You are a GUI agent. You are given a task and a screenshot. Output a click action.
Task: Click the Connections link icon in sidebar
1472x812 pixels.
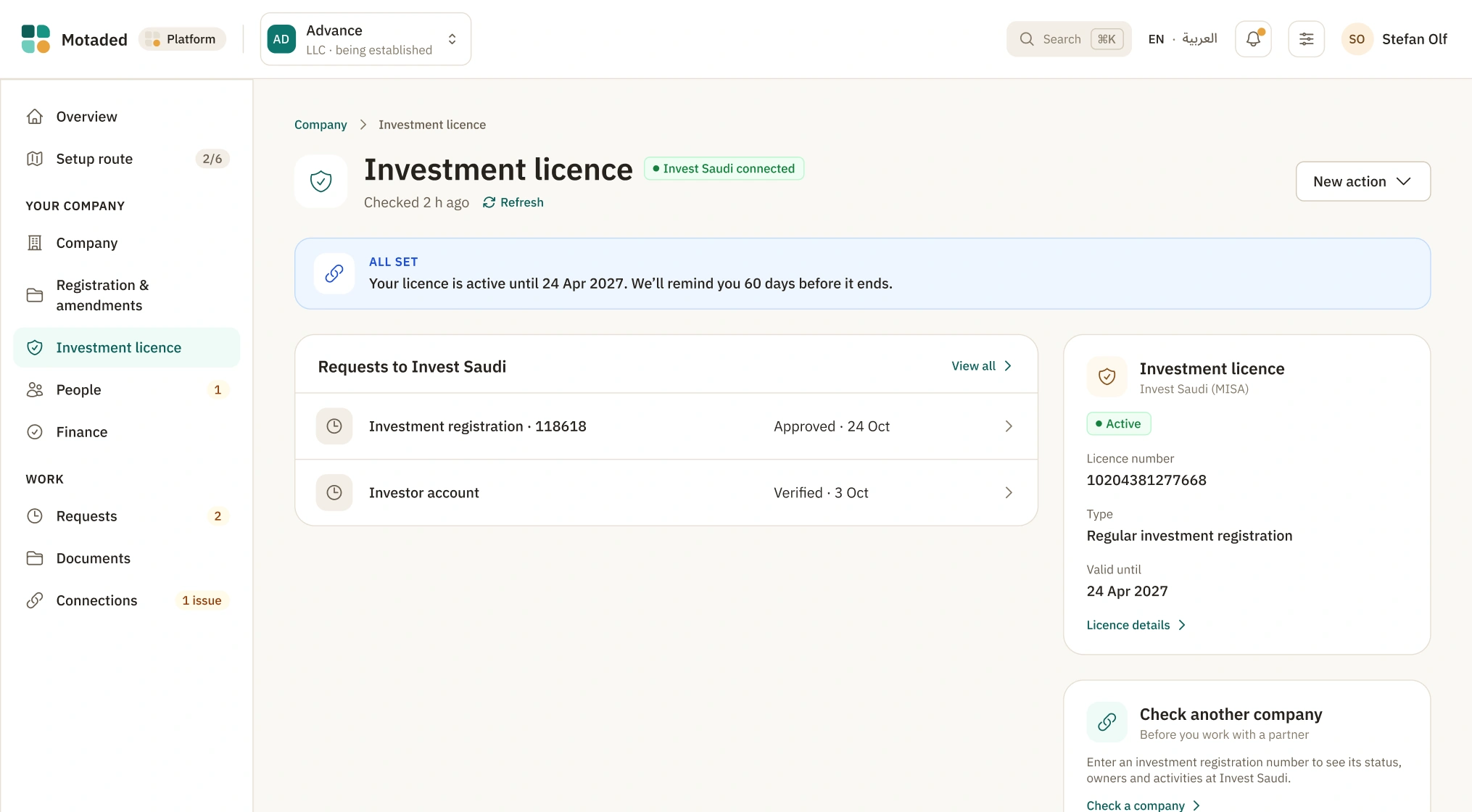tap(35, 600)
